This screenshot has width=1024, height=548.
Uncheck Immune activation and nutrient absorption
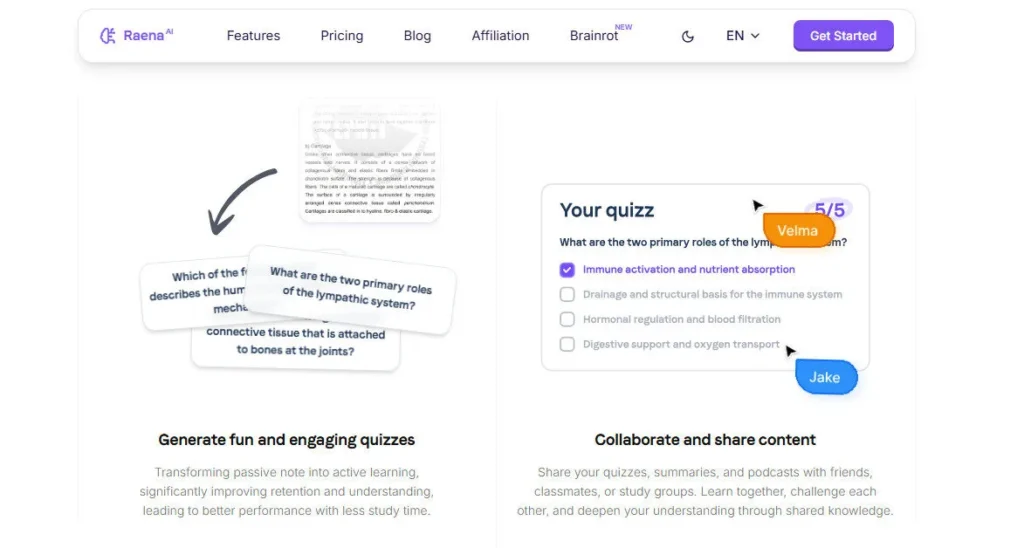pyautogui.click(x=567, y=270)
